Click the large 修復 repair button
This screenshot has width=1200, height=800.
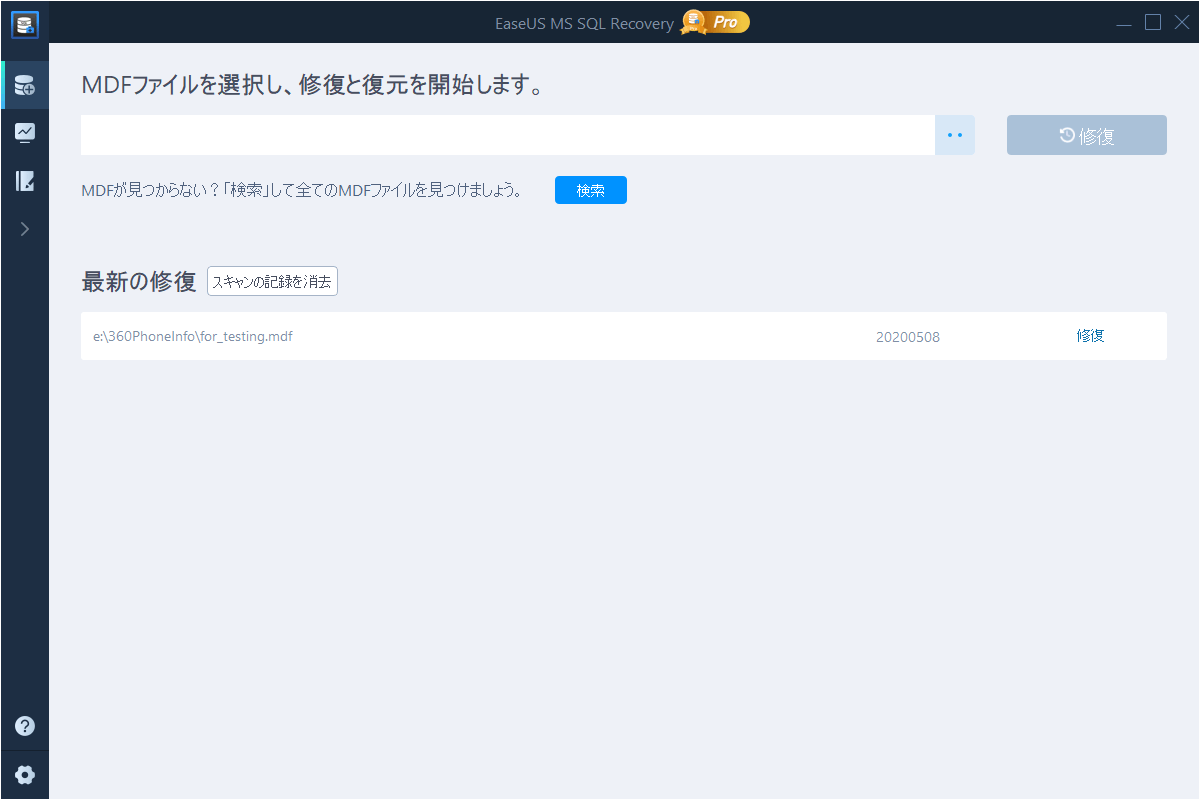(1087, 135)
